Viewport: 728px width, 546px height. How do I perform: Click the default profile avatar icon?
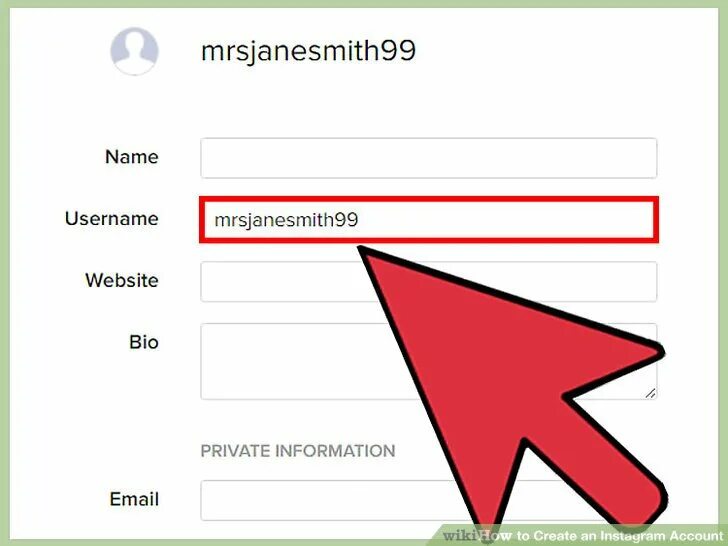click(x=134, y=51)
